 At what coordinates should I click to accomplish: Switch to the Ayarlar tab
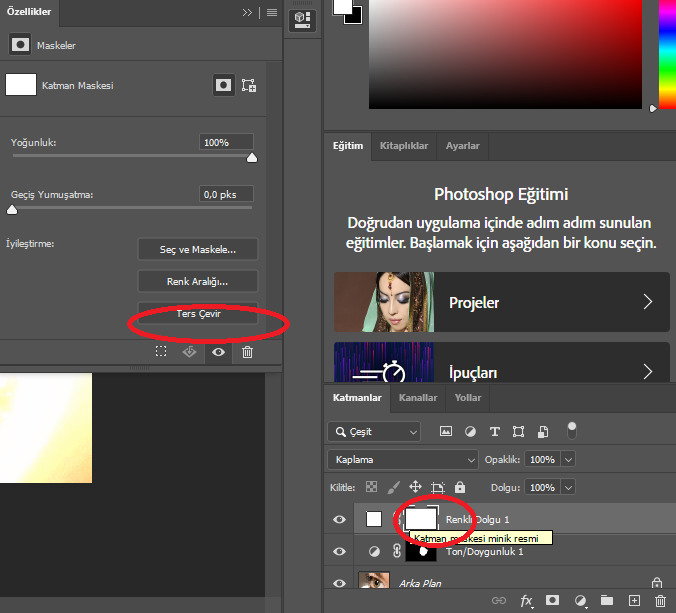pos(463,146)
